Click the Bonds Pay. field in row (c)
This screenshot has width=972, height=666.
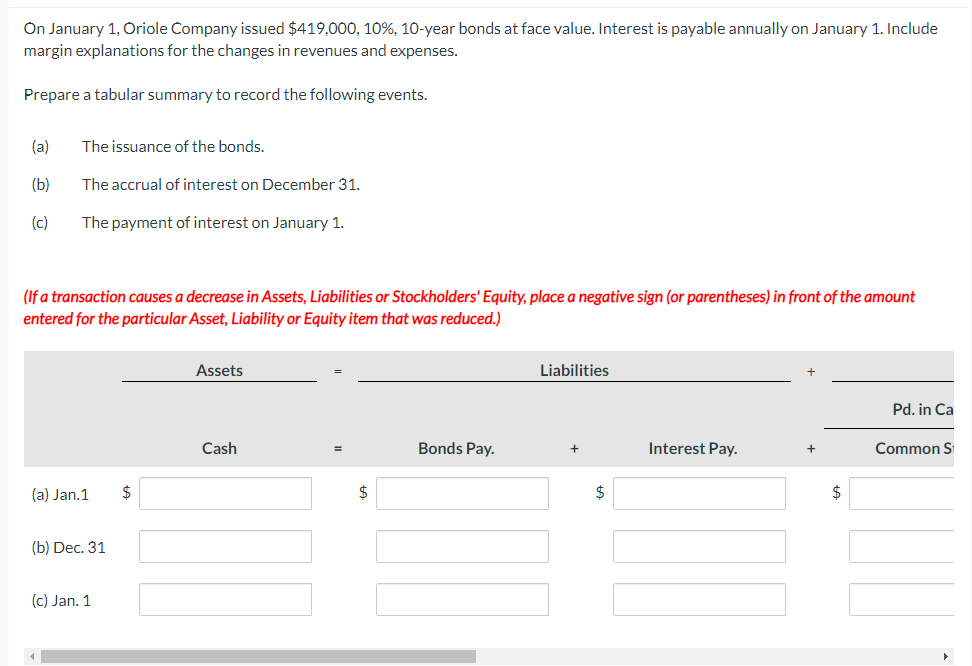click(x=462, y=599)
